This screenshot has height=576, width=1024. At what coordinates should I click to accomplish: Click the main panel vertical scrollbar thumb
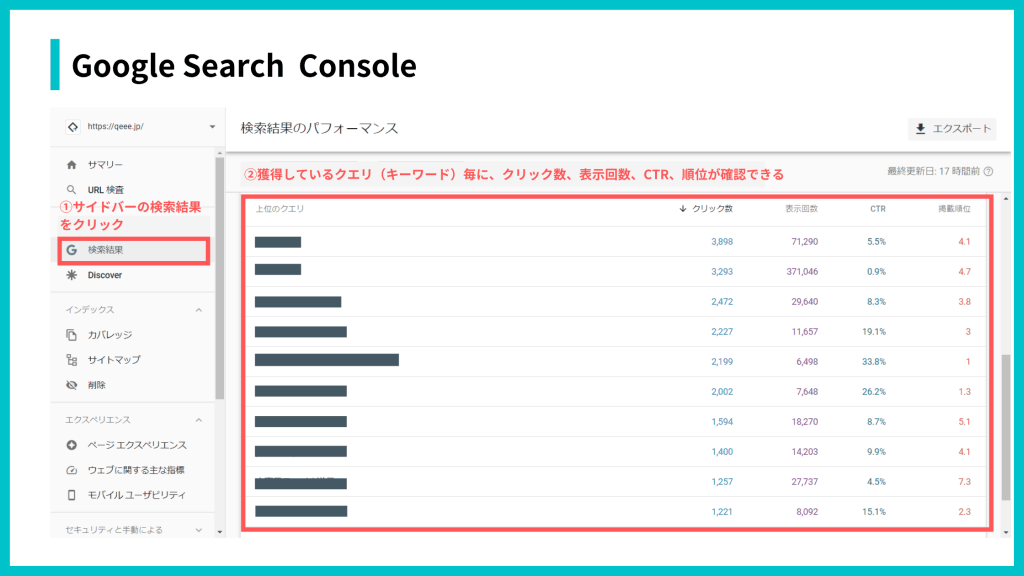(x=1006, y=428)
